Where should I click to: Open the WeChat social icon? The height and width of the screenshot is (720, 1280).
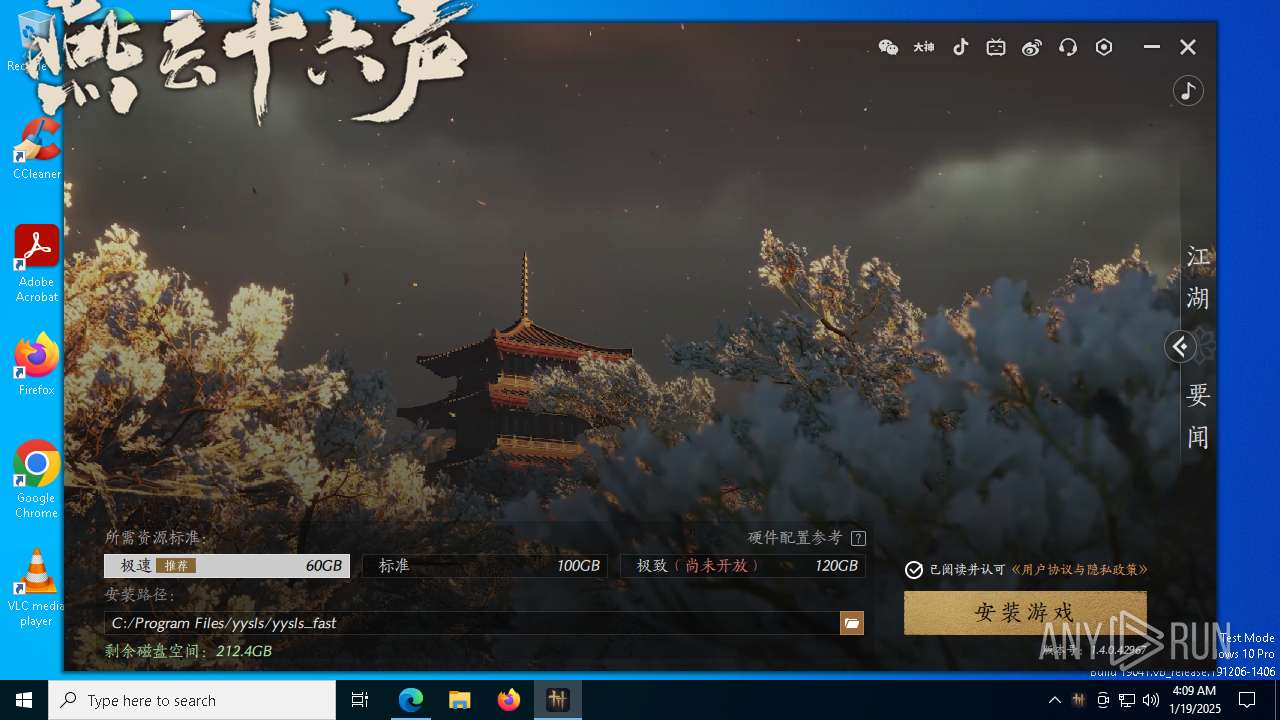pyautogui.click(x=888, y=47)
